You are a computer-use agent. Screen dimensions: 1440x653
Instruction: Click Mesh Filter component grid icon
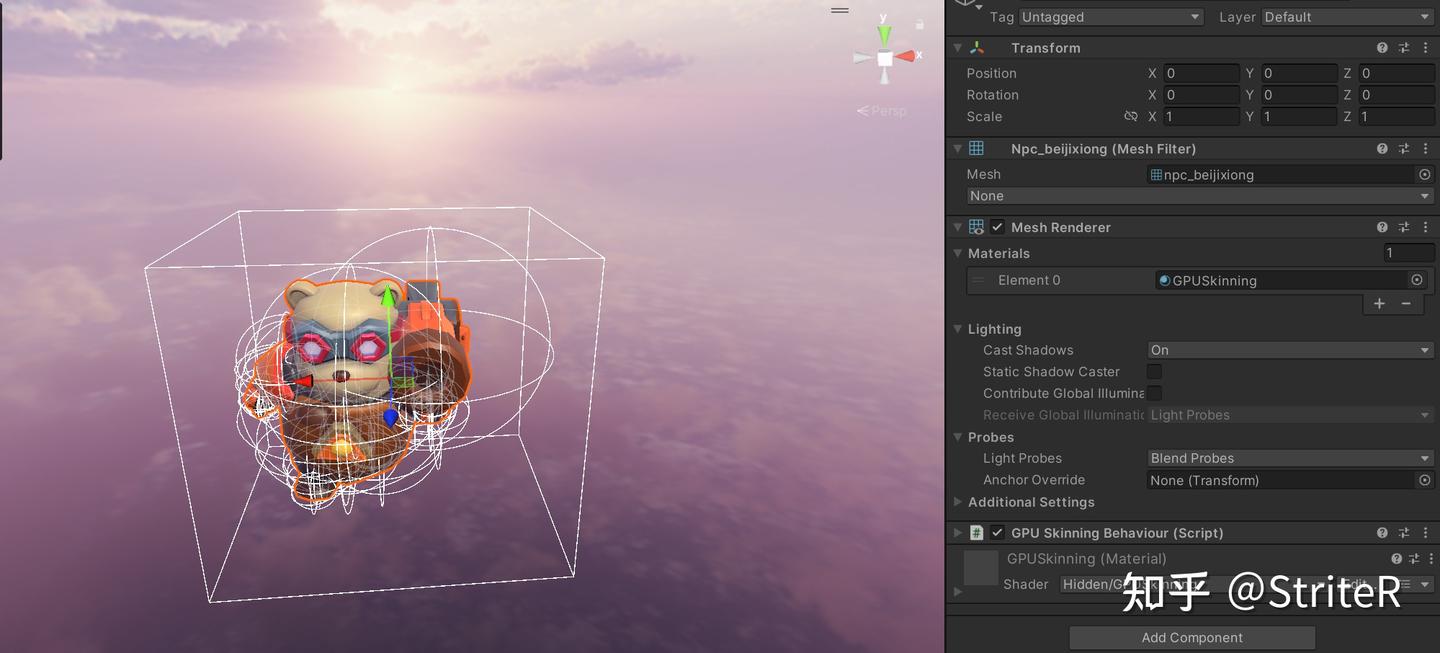976,148
